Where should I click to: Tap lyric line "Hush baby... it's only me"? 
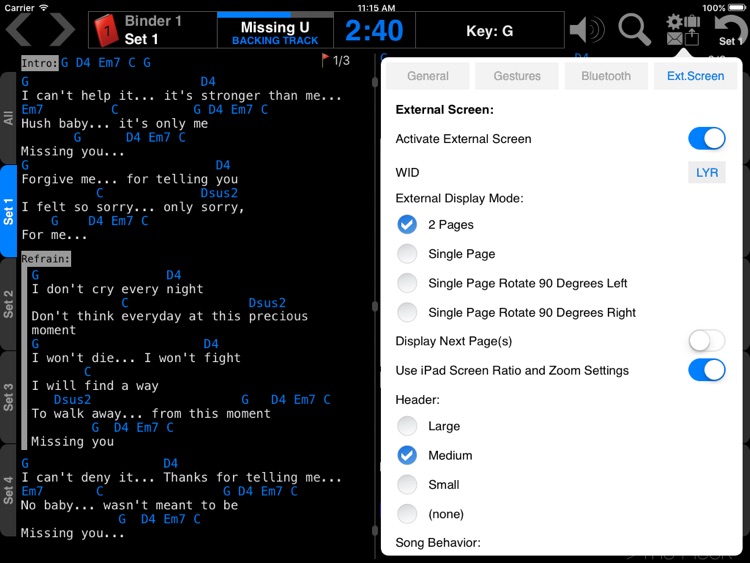pos(114,124)
